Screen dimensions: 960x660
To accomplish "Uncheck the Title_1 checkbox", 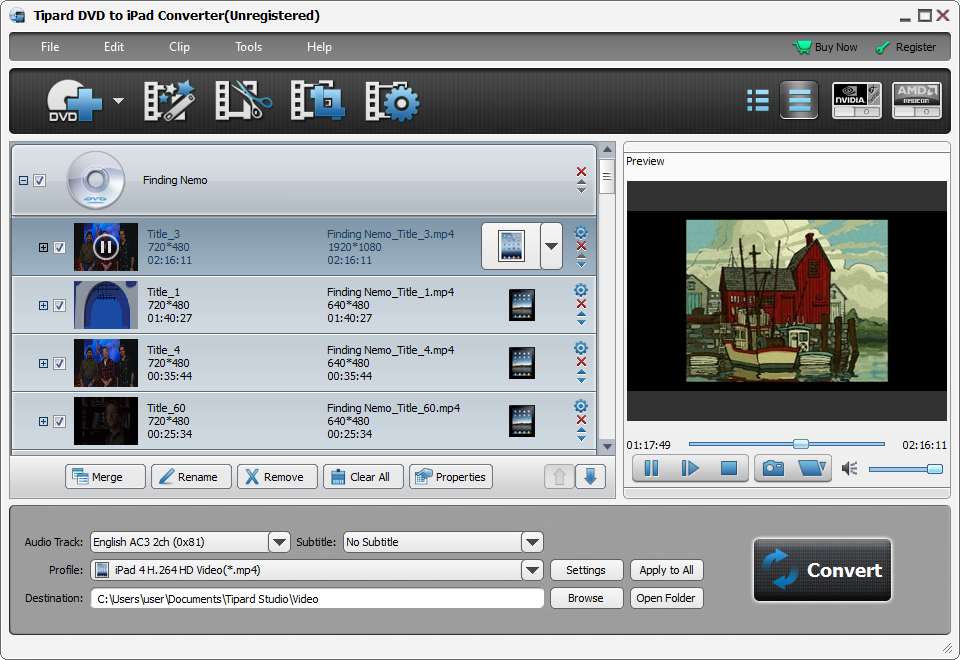I will coord(59,306).
